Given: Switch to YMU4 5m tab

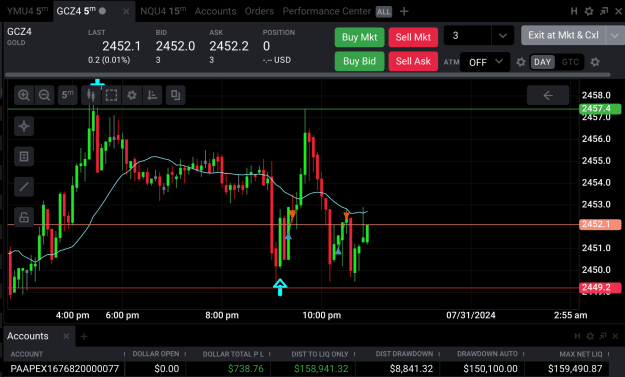Looking at the screenshot, I should [27, 11].
